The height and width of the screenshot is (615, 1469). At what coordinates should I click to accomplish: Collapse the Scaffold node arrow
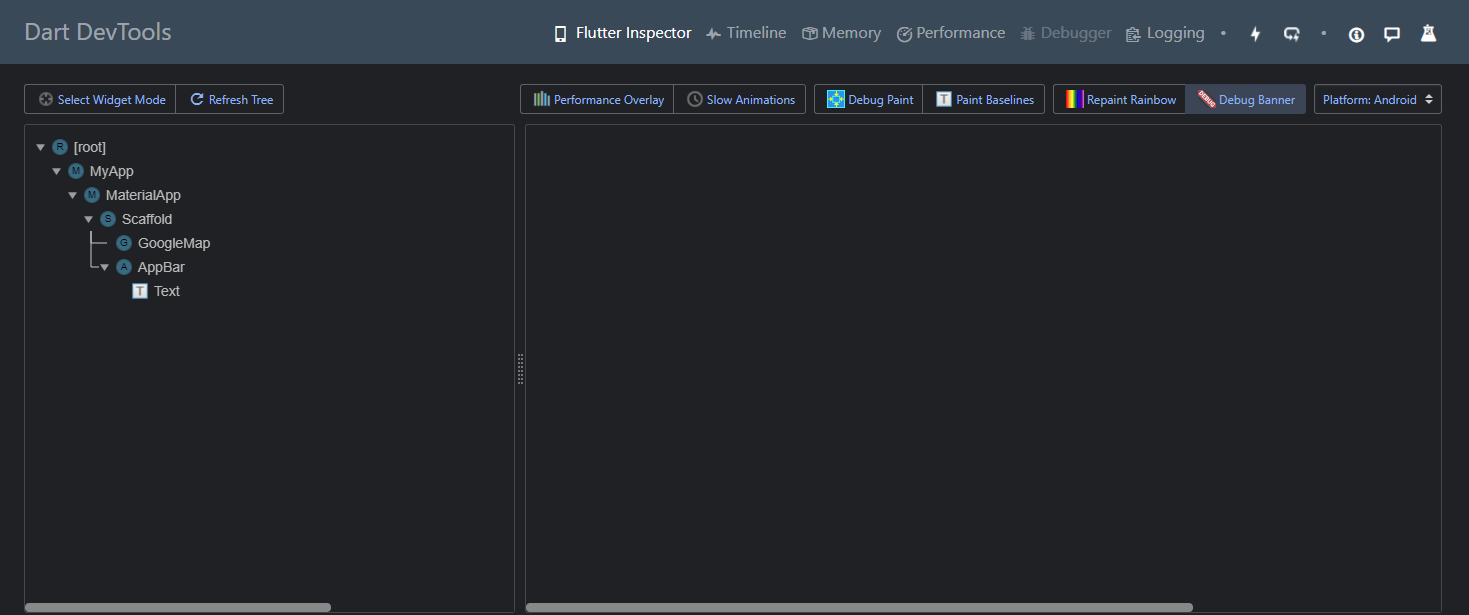tap(88, 219)
